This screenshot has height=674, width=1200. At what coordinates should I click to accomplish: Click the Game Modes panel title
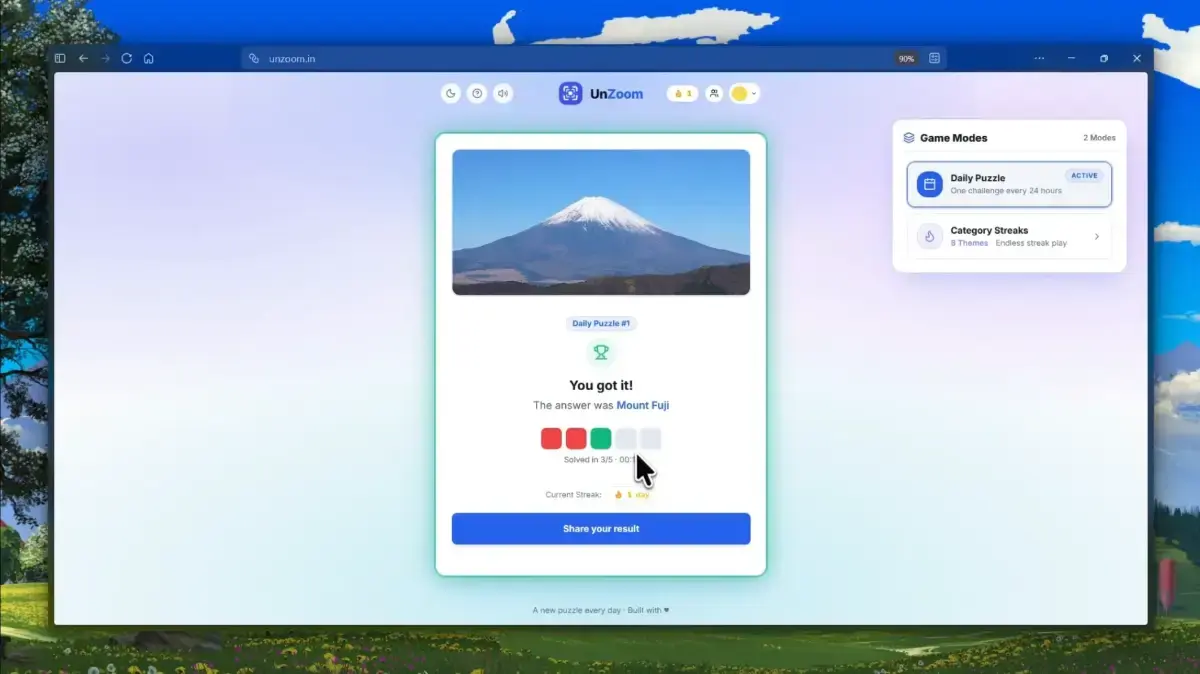point(953,138)
